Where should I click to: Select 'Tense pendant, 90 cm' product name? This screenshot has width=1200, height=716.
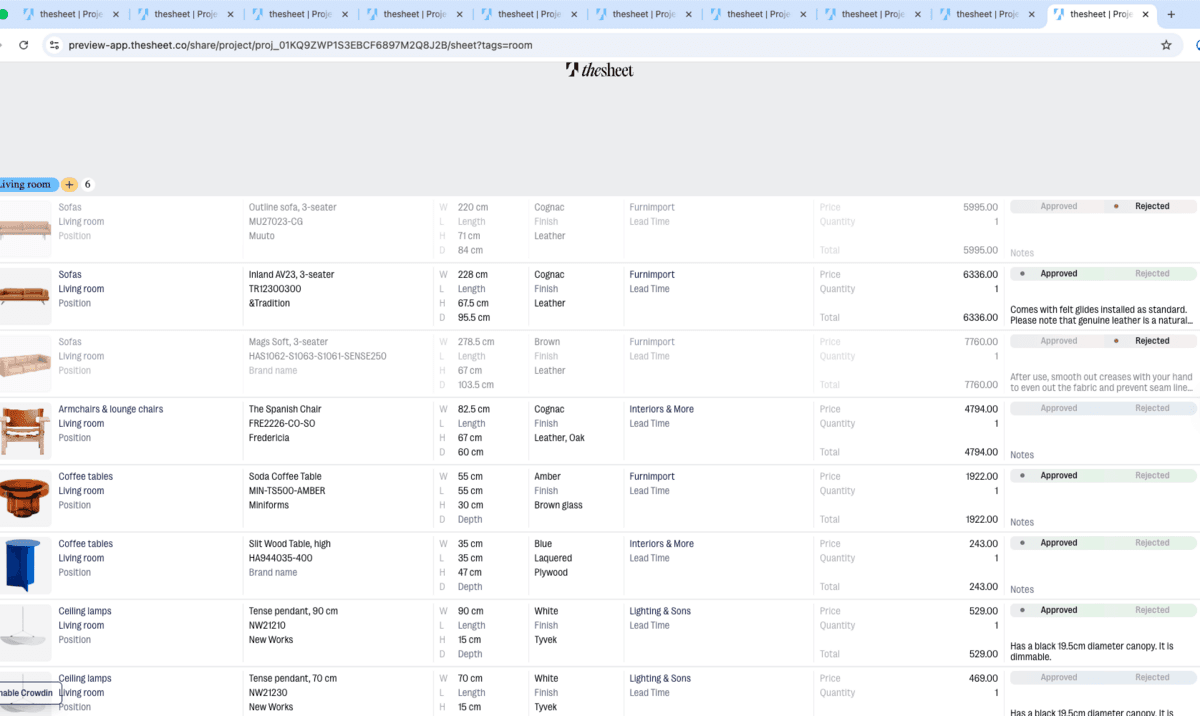tap(294, 611)
